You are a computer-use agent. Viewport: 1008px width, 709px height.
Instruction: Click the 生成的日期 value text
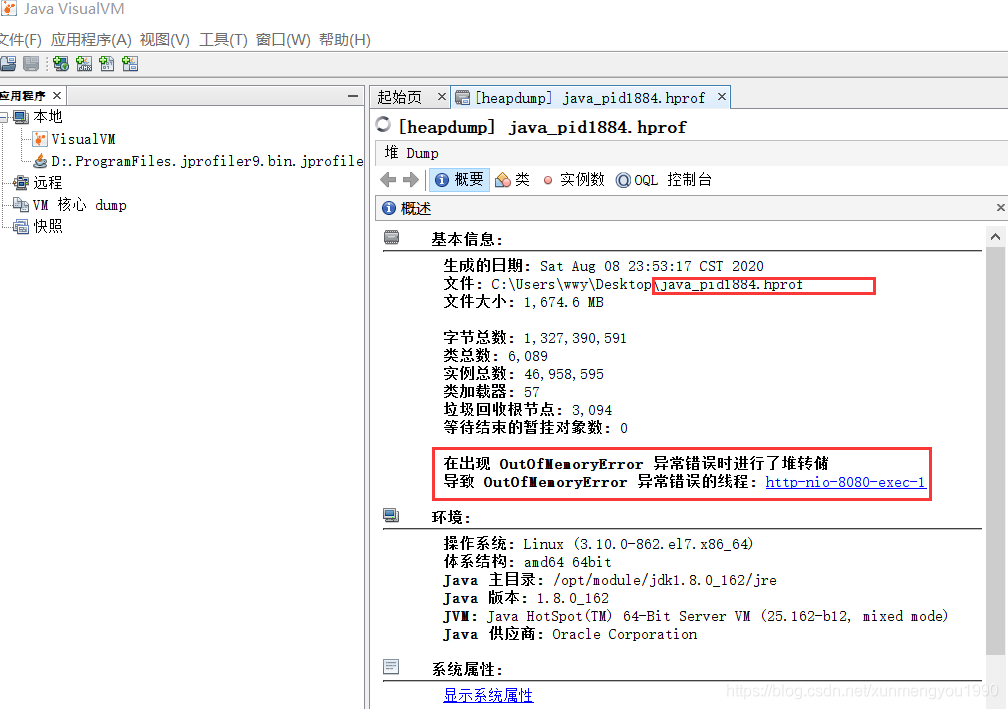pyautogui.click(x=652, y=266)
